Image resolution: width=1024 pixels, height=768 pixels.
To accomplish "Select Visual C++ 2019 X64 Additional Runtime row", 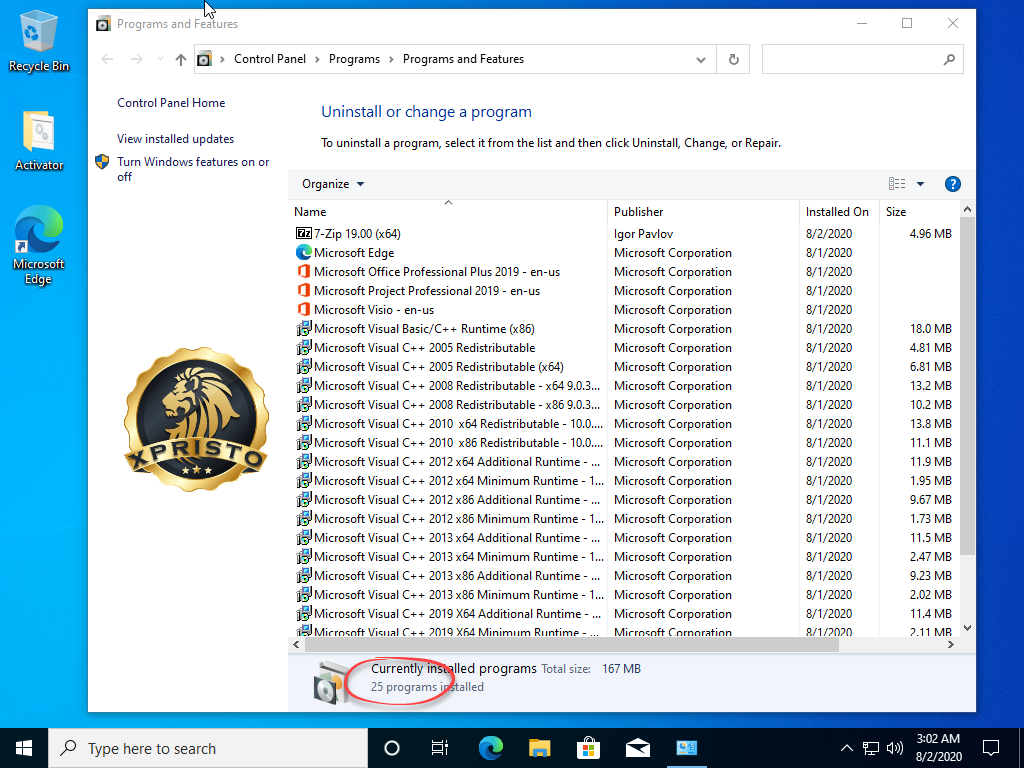I will click(x=624, y=613).
